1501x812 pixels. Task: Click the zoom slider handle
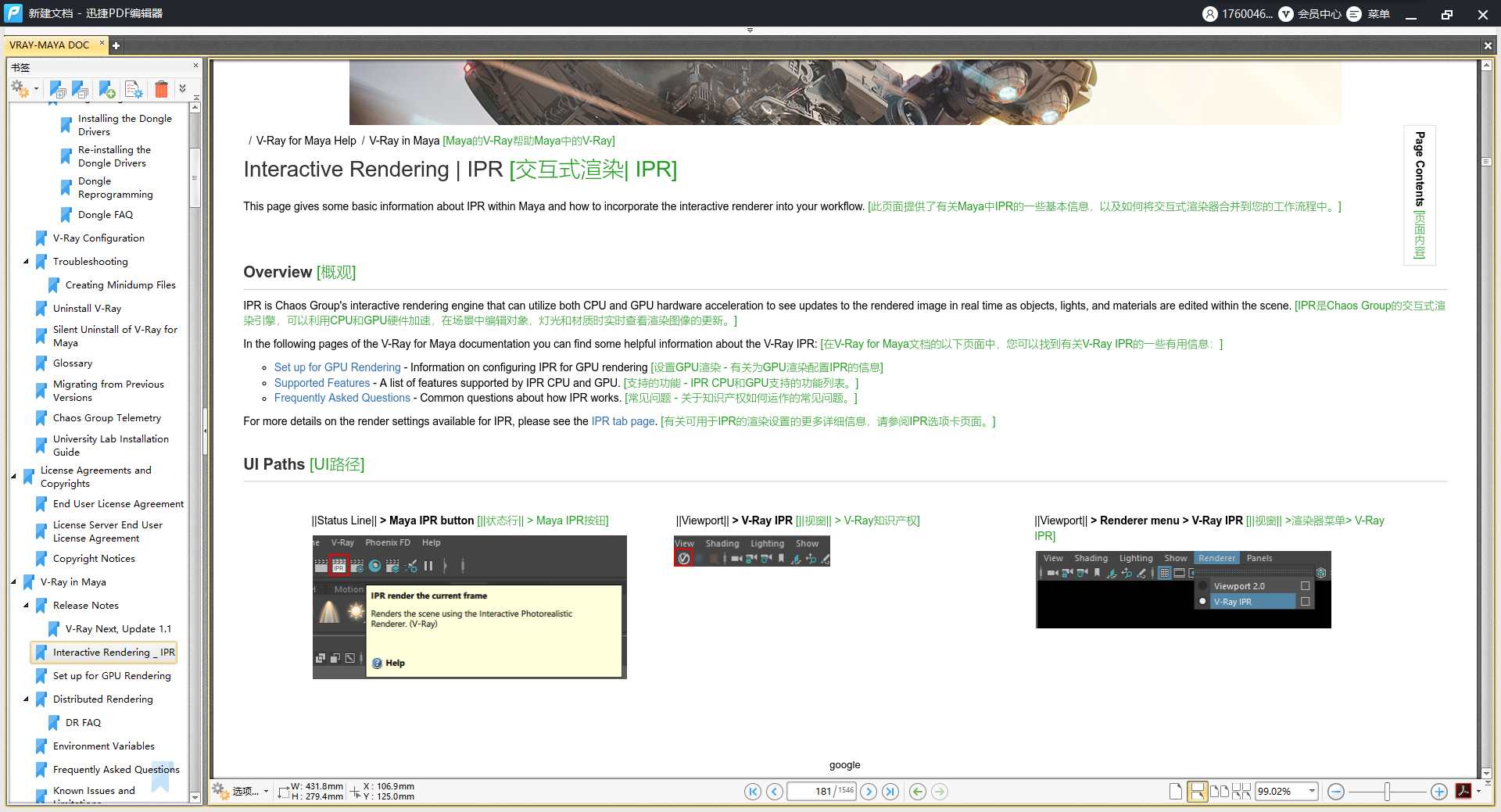click(1387, 792)
